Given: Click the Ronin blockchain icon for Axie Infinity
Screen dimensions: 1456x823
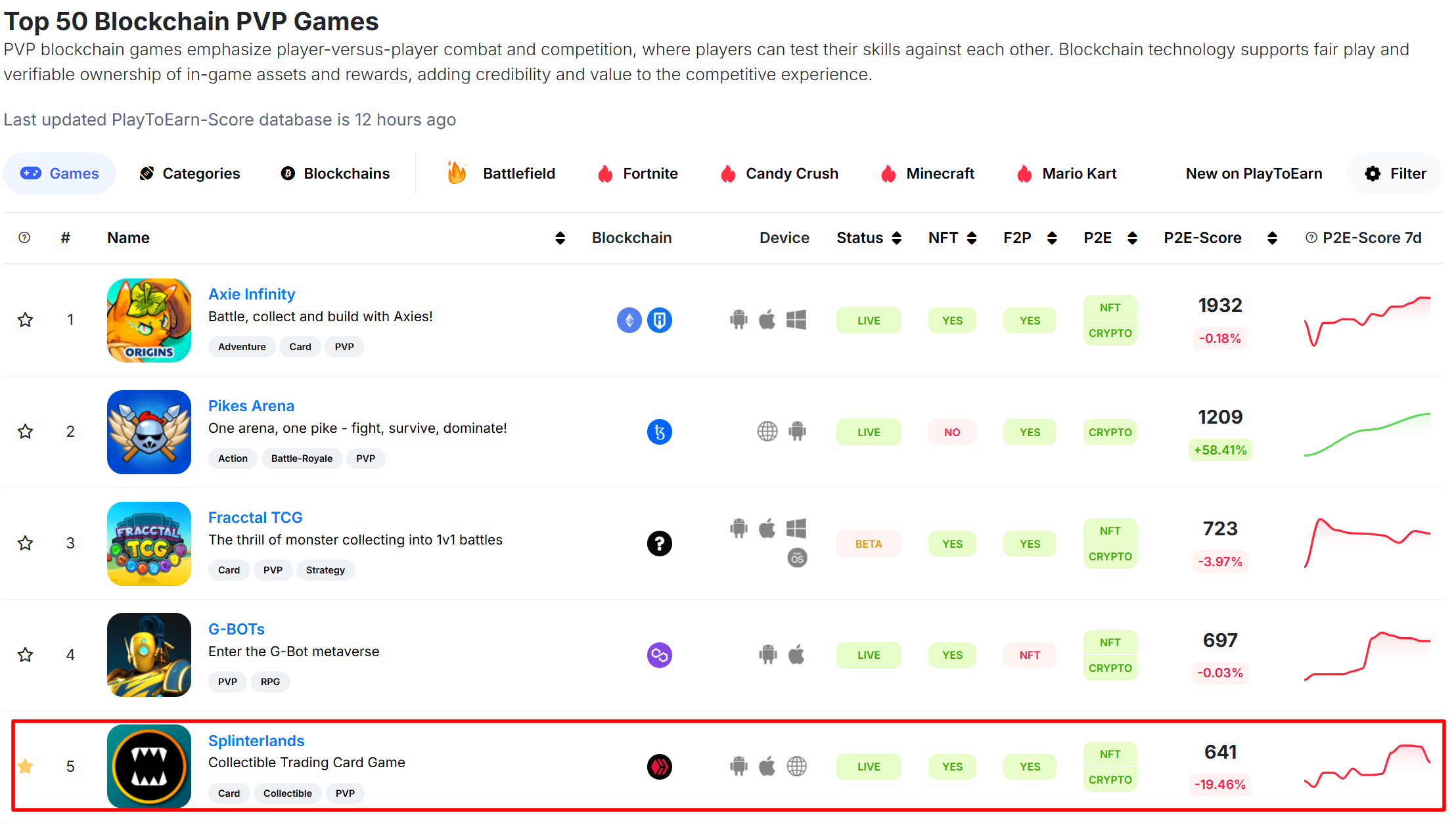Looking at the screenshot, I should [x=659, y=321].
